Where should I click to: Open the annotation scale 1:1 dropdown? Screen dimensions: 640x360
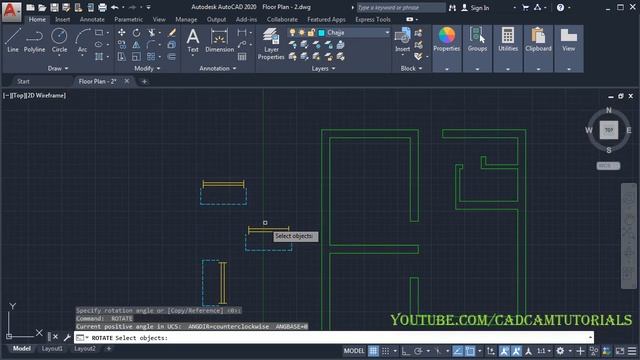[544, 351]
